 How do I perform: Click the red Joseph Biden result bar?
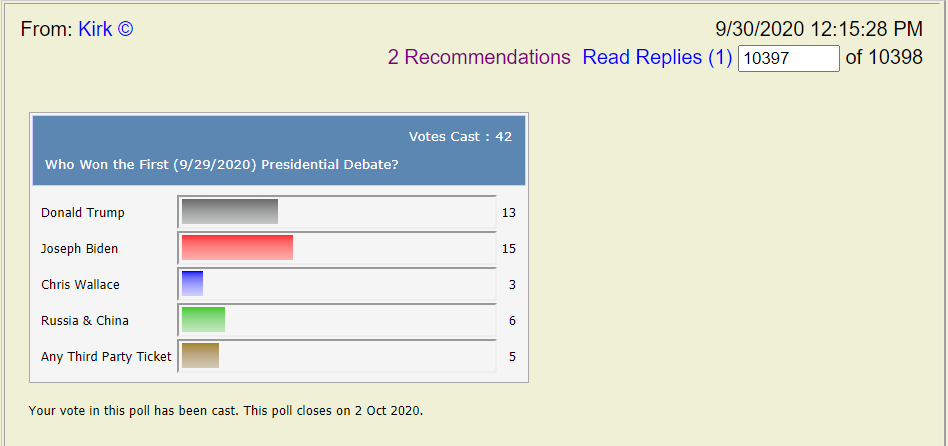237,248
